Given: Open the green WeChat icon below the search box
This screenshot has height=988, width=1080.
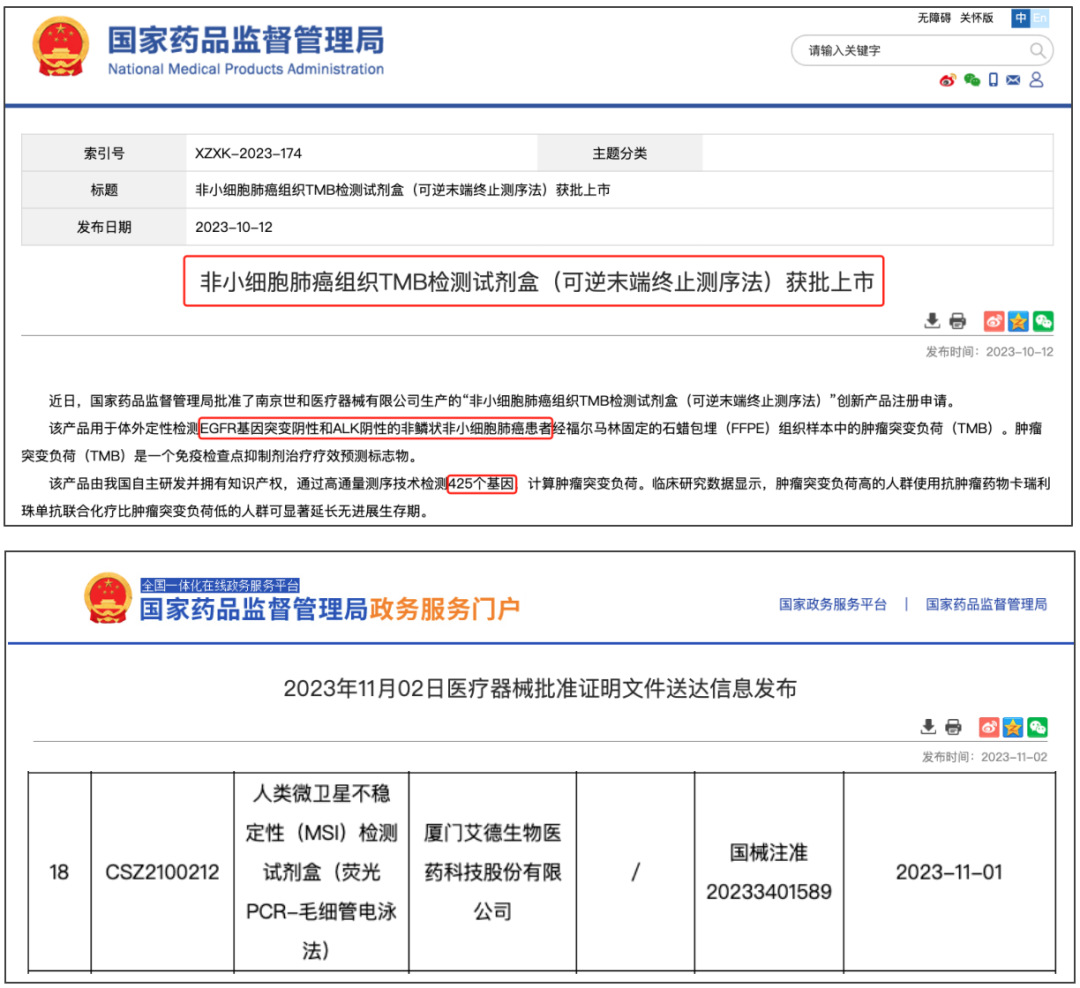Looking at the screenshot, I should click(x=972, y=80).
